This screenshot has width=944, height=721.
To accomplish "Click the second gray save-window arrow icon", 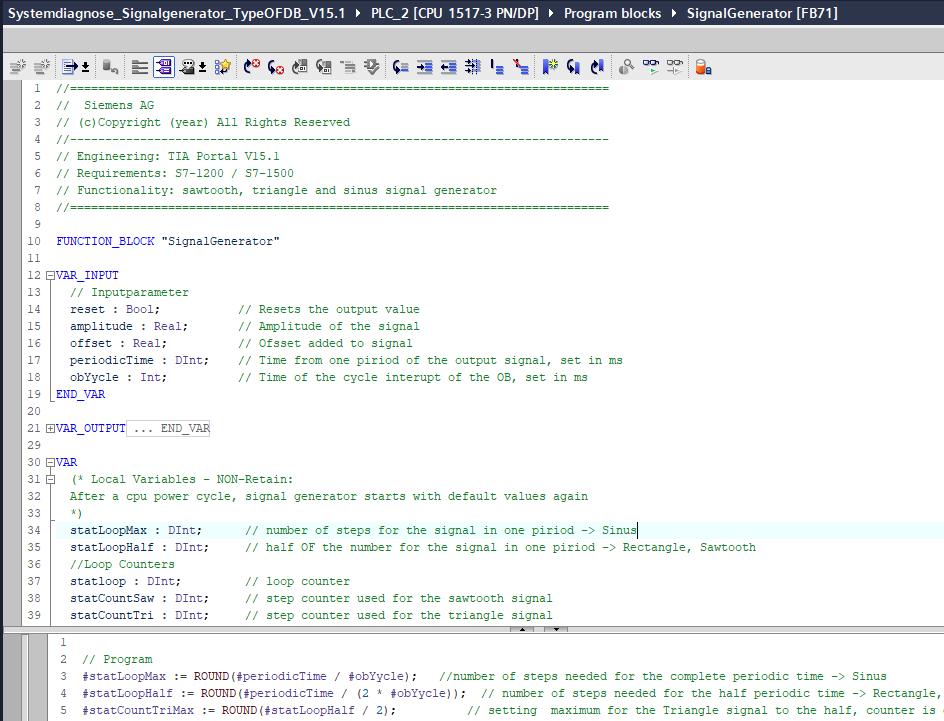I will click(x=324, y=67).
